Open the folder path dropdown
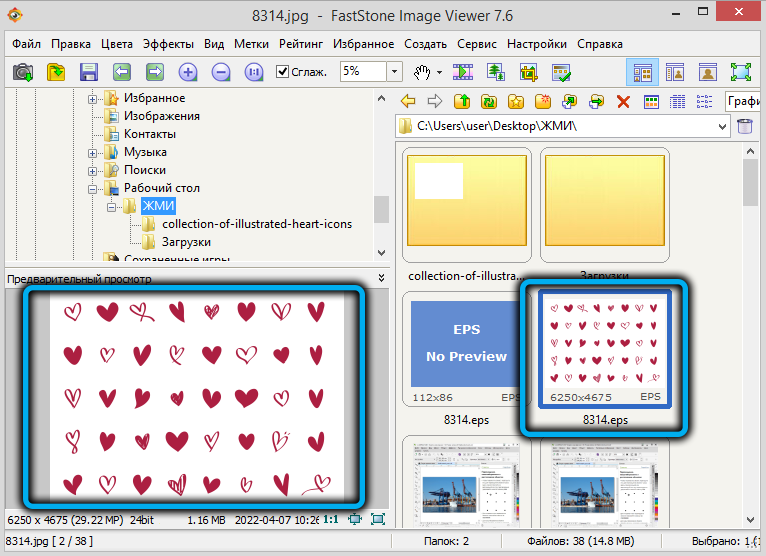 click(722, 127)
